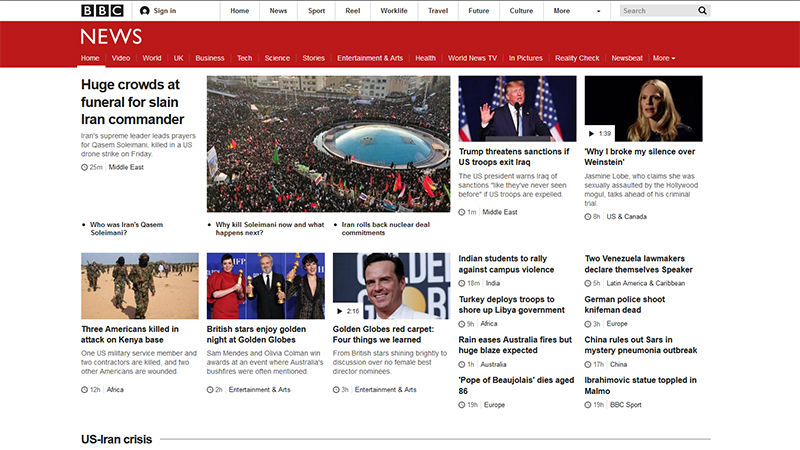Open Turkey deploys troops headline
Screen dimensions: 800x450
511,305
